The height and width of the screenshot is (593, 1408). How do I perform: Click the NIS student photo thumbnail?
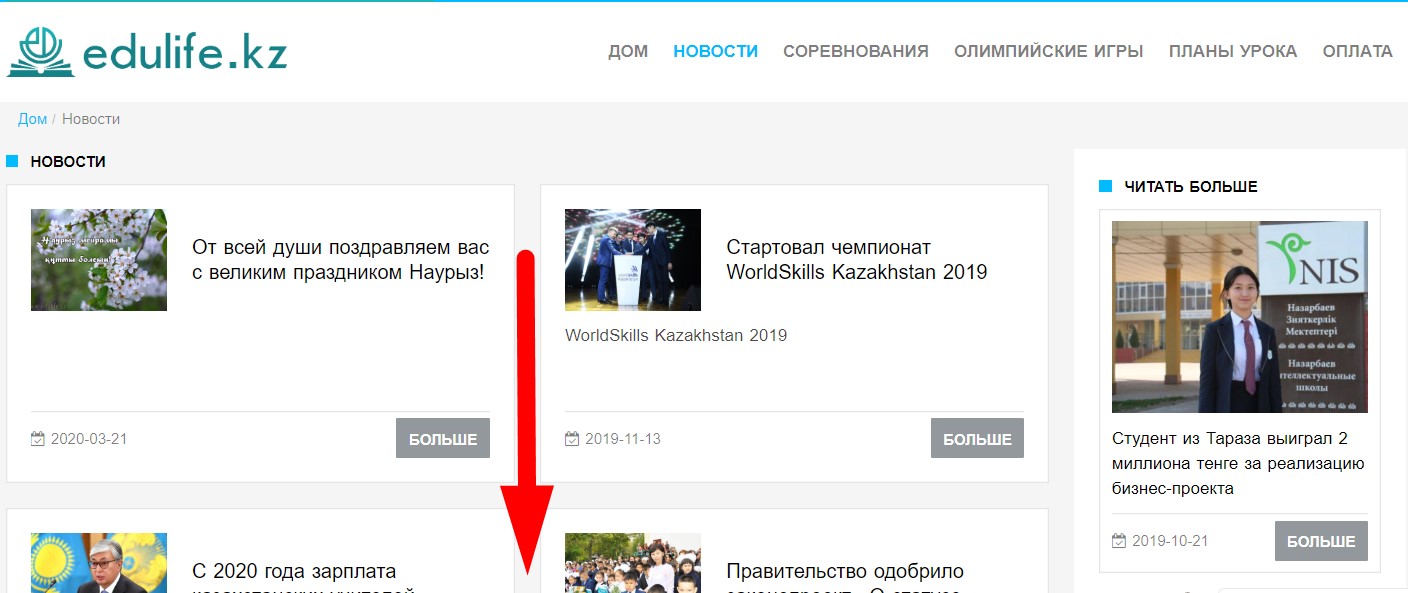click(x=1239, y=317)
